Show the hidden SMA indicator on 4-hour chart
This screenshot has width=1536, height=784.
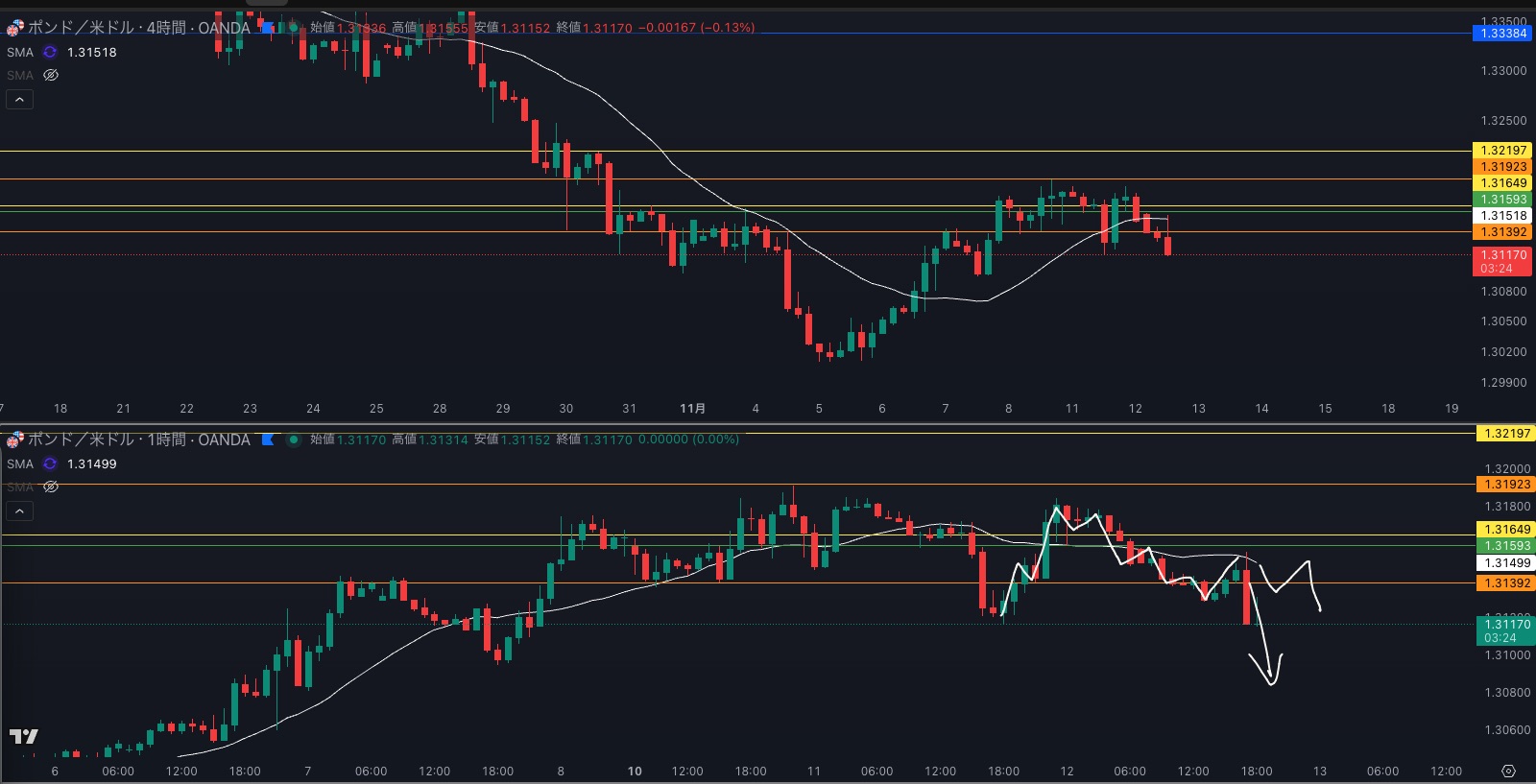point(51,75)
